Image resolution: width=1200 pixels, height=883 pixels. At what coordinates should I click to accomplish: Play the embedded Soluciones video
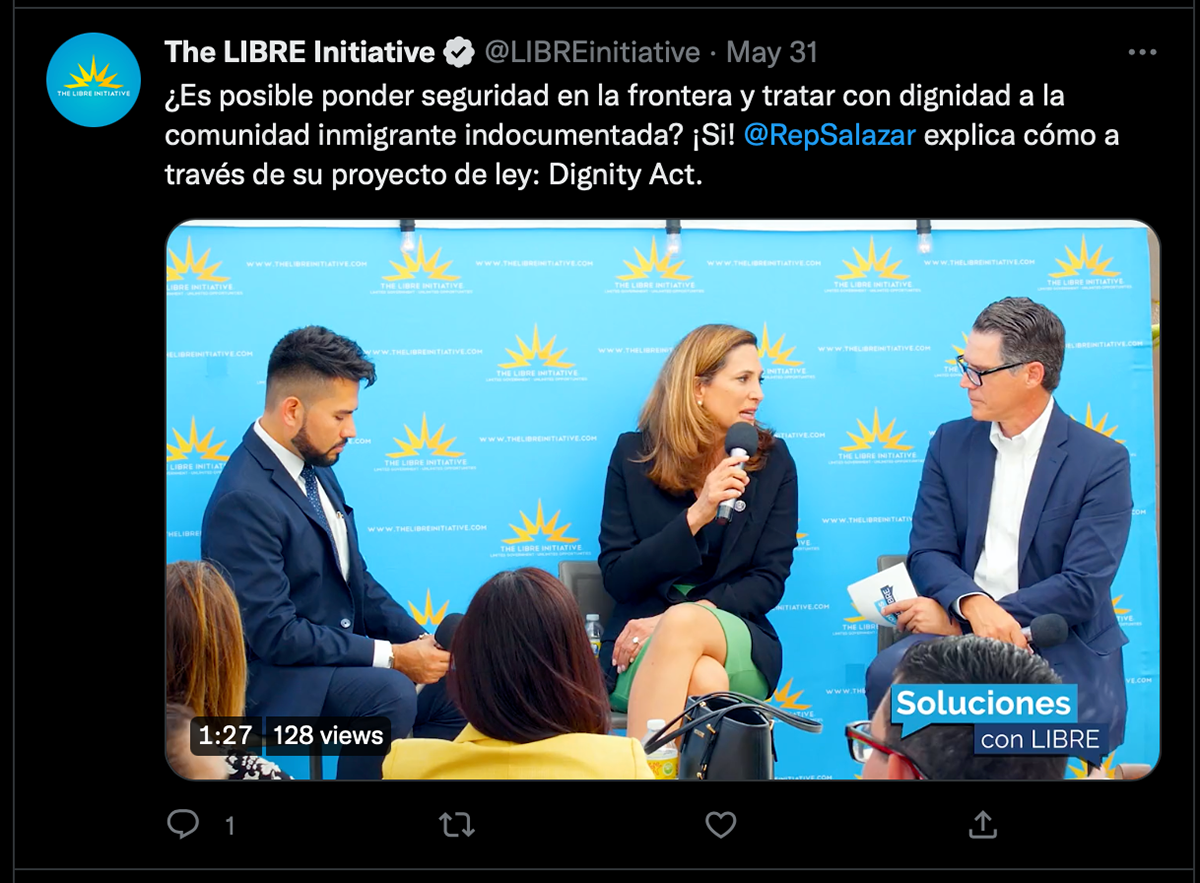pos(662,500)
